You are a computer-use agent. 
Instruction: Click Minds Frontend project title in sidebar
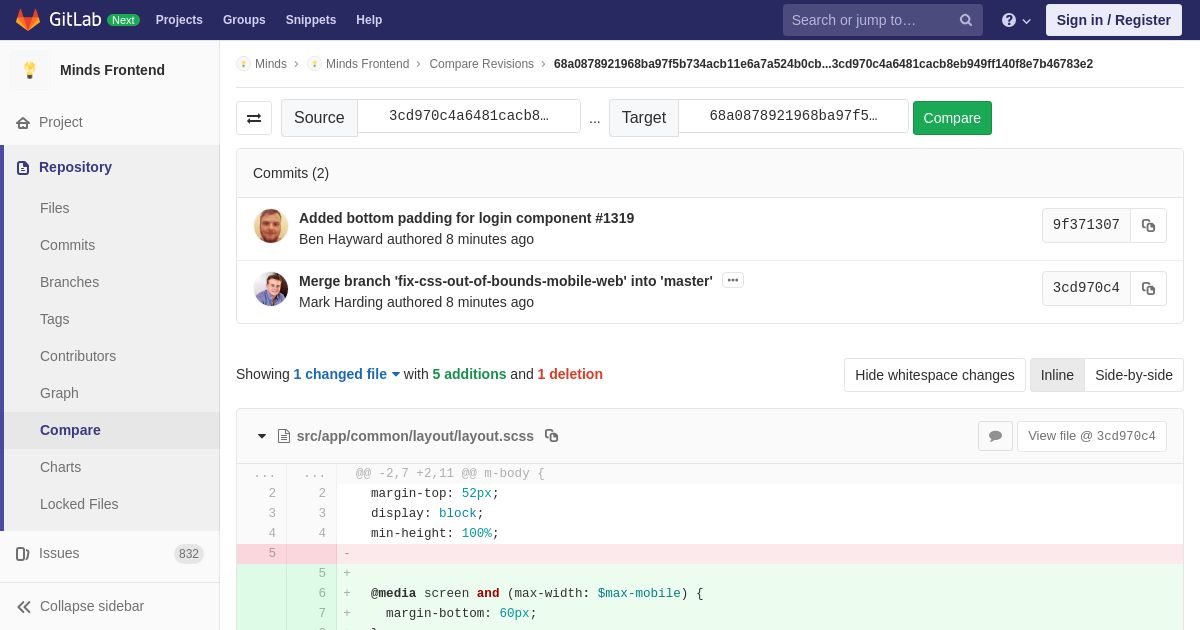pos(112,70)
